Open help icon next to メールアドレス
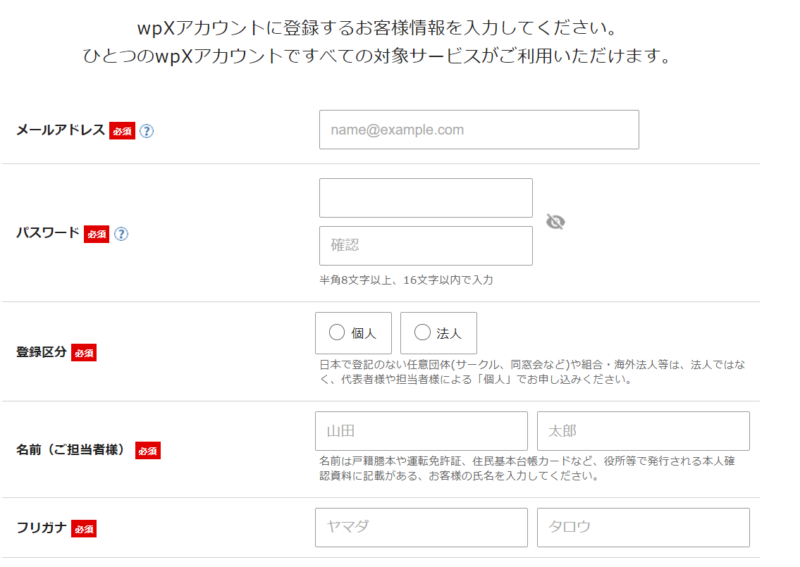 coord(146,131)
